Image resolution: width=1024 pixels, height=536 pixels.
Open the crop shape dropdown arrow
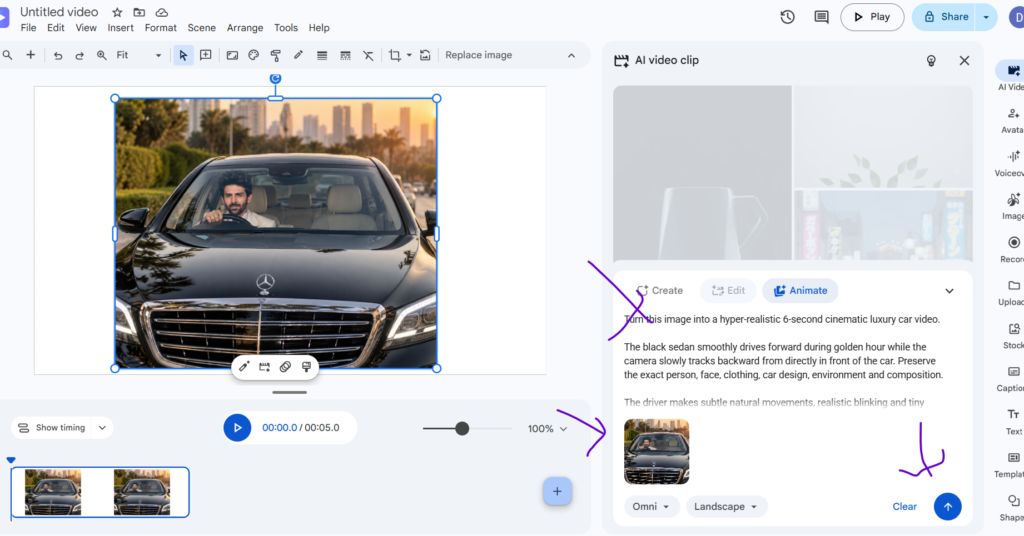tap(409, 55)
